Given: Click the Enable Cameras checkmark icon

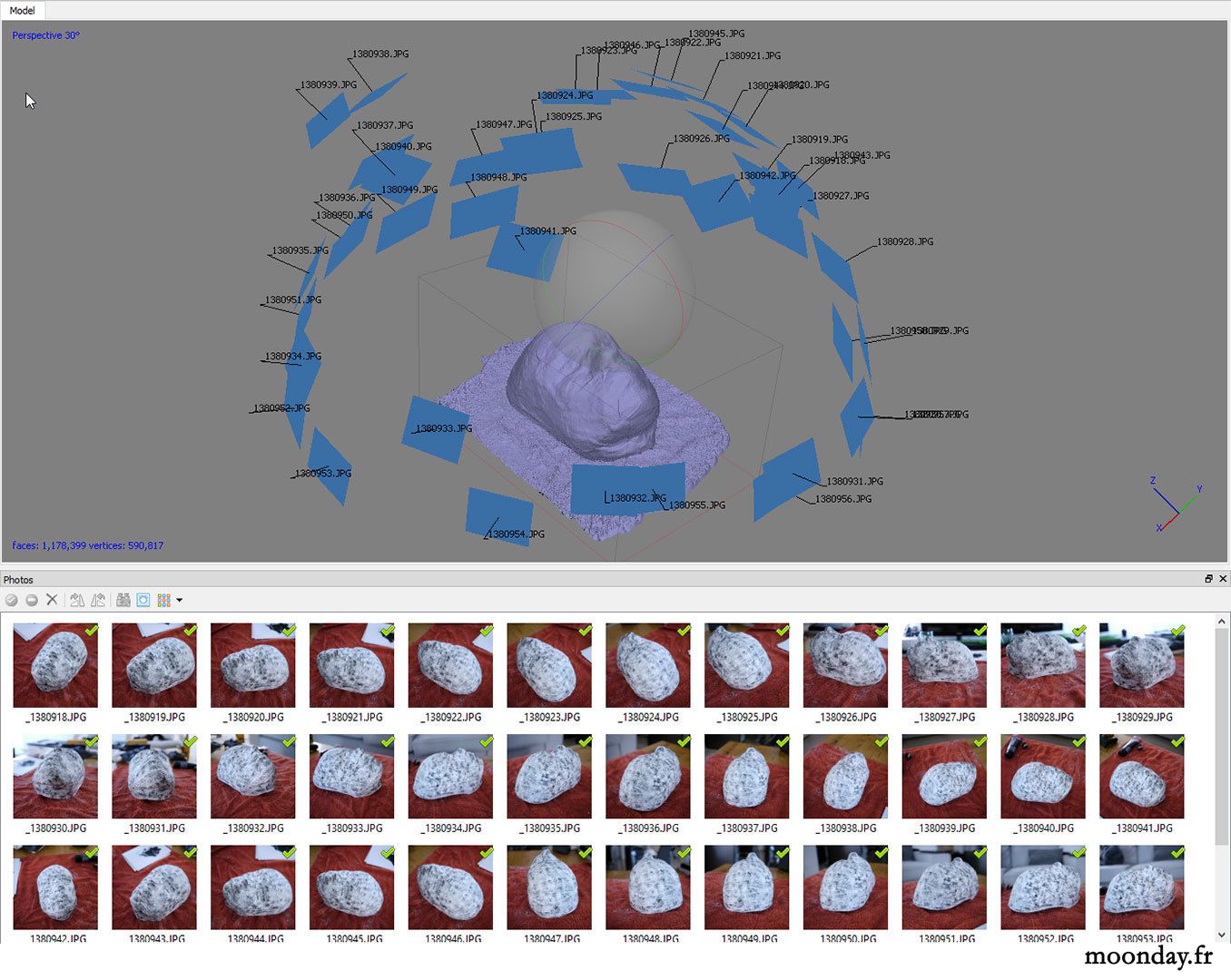Looking at the screenshot, I should click(x=12, y=600).
